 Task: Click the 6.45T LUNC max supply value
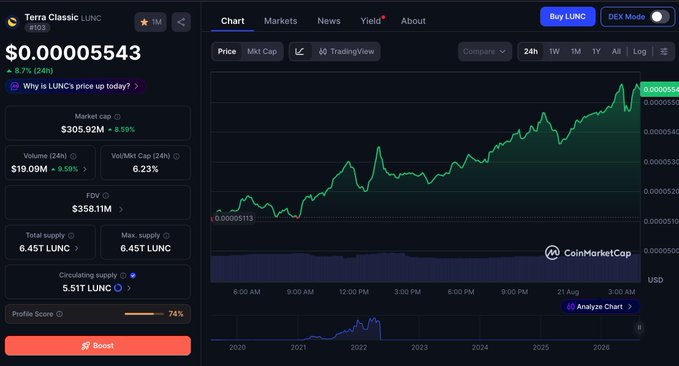(x=146, y=249)
